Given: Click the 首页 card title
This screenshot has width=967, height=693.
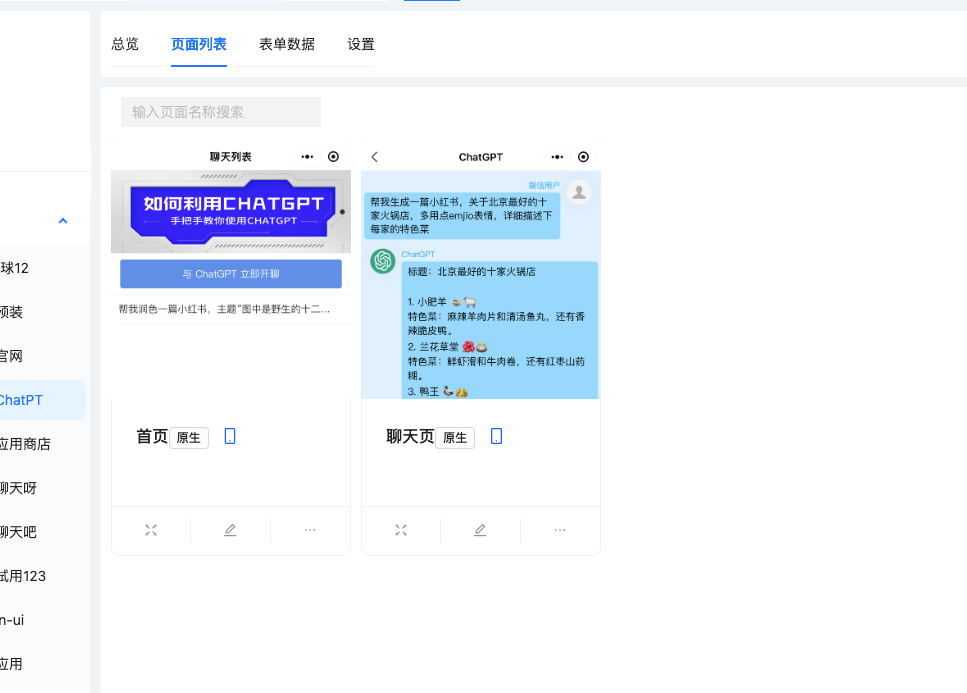Looking at the screenshot, I should pyautogui.click(x=152, y=437).
